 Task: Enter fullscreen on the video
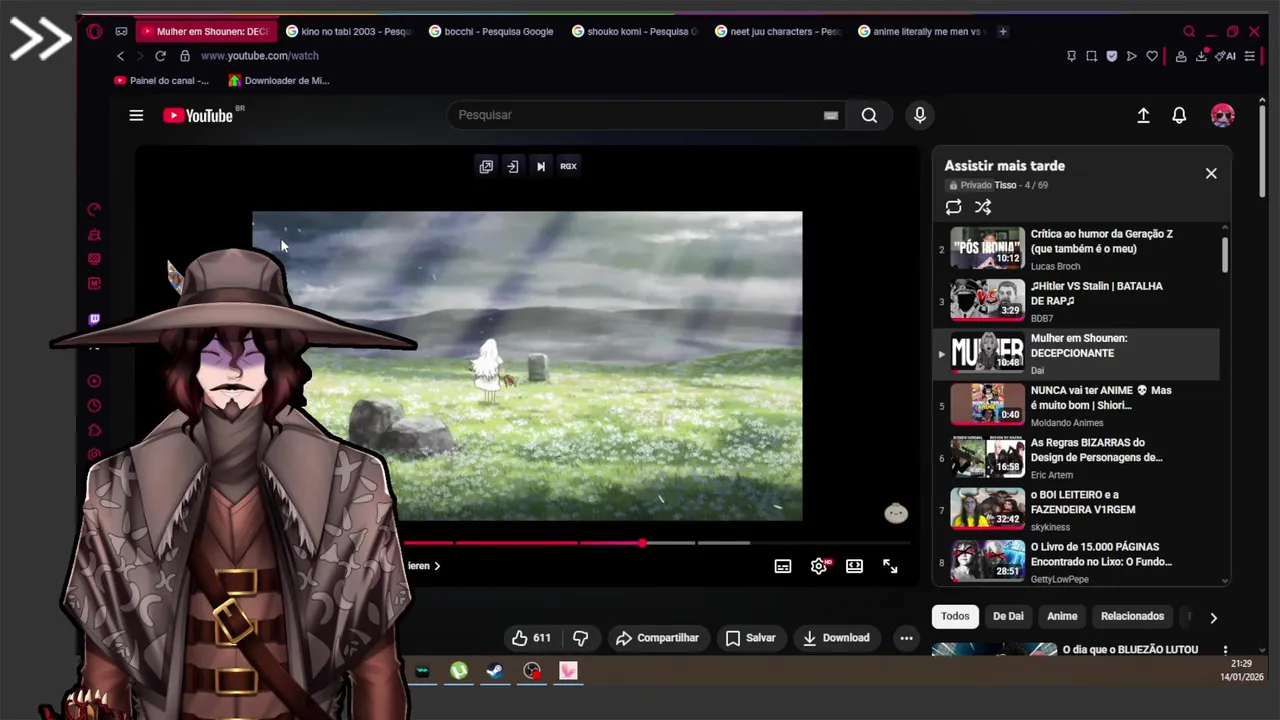point(890,566)
